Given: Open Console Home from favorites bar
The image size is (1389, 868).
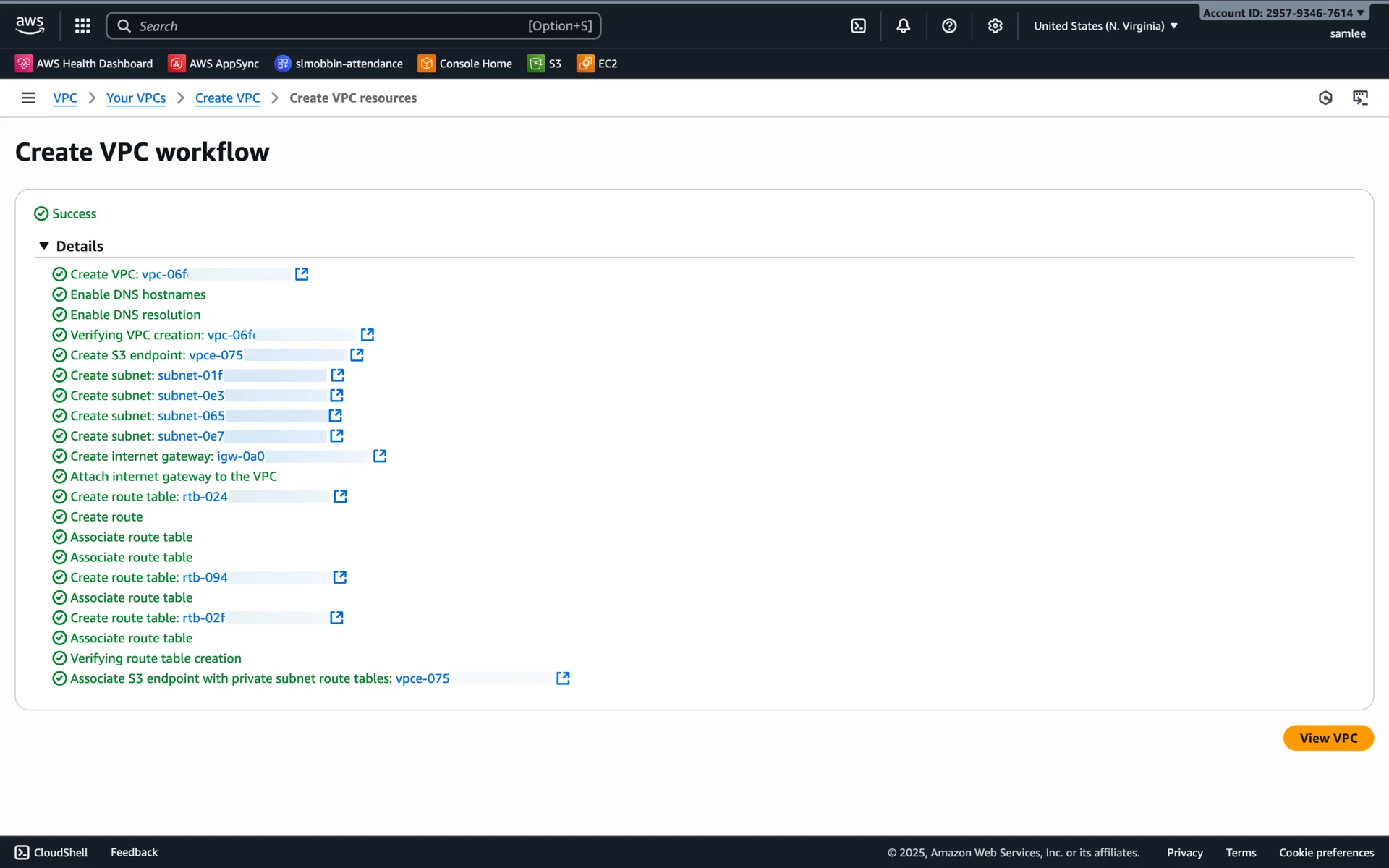Looking at the screenshot, I should (465, 64).
